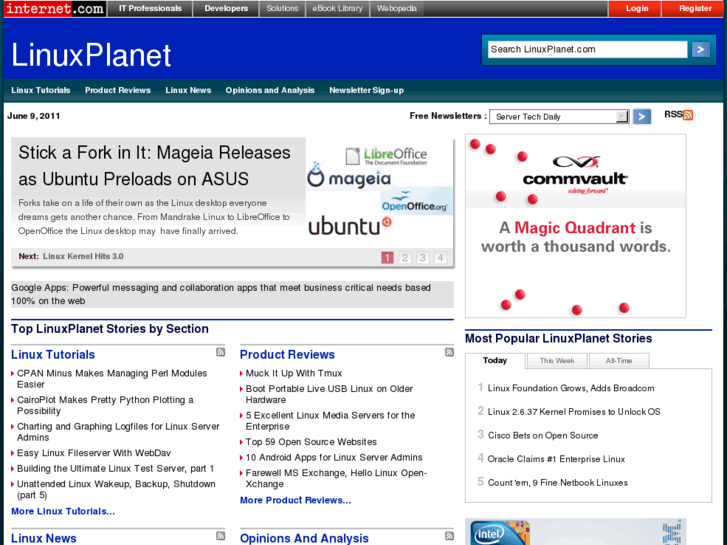This screenshot has height=545, width=727.
Task: Open Cisco Bets on Open Source
Action: pyautogui.click(x=542, y=435)
